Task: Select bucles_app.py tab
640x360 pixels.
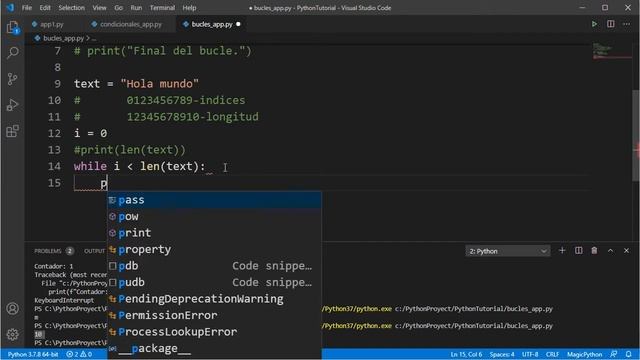Action: 212,24
